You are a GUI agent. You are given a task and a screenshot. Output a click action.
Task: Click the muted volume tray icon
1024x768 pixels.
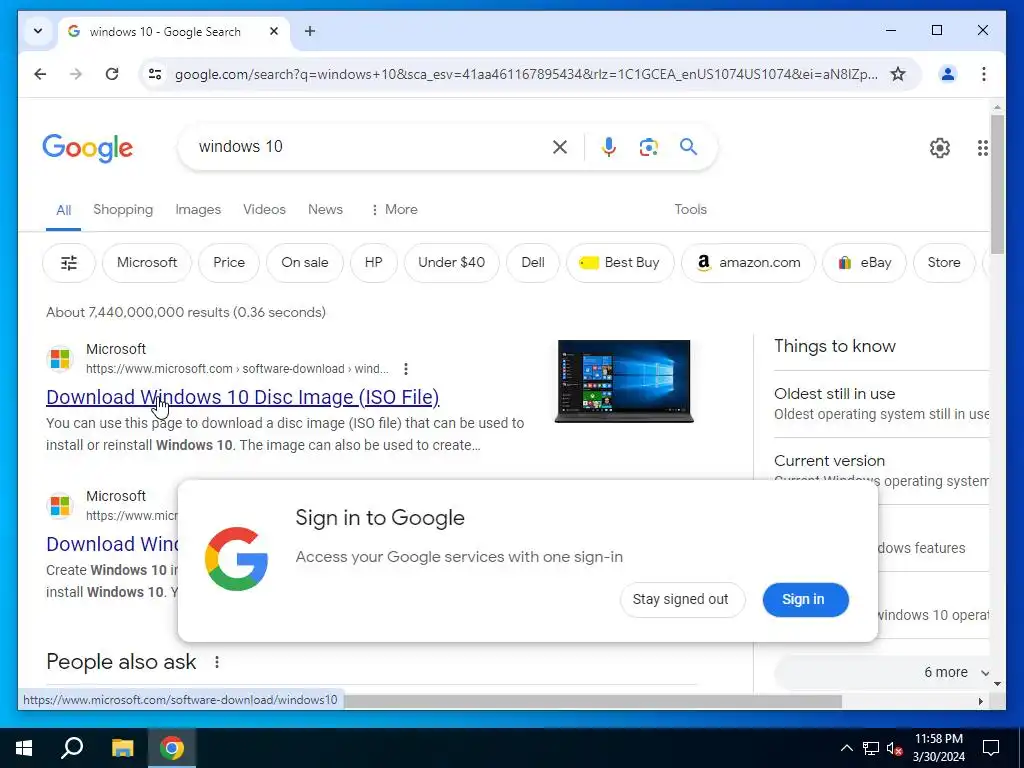pyautogui.click(x=894, y=748)
